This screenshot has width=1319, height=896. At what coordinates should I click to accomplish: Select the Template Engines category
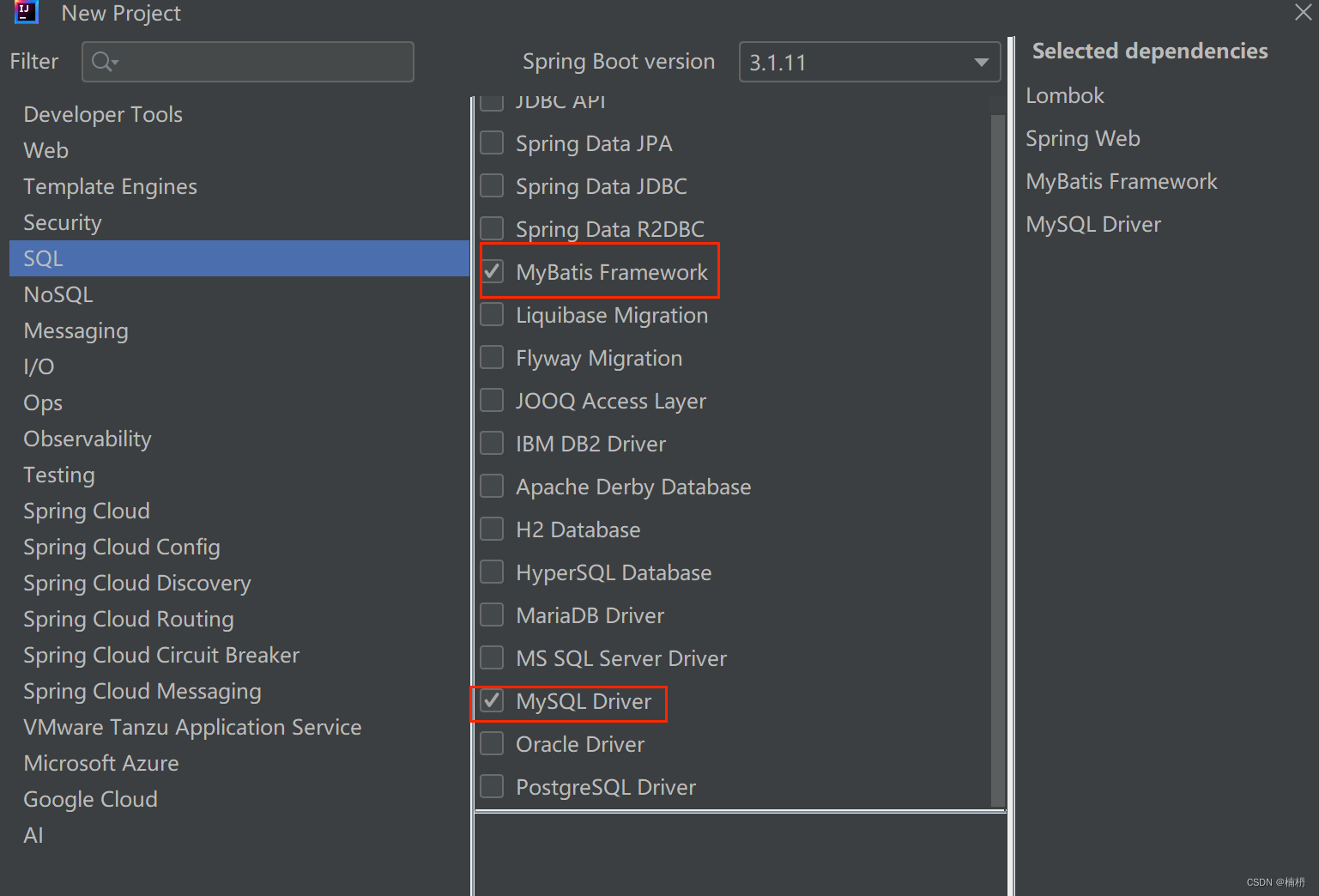(x=239, y=186)
